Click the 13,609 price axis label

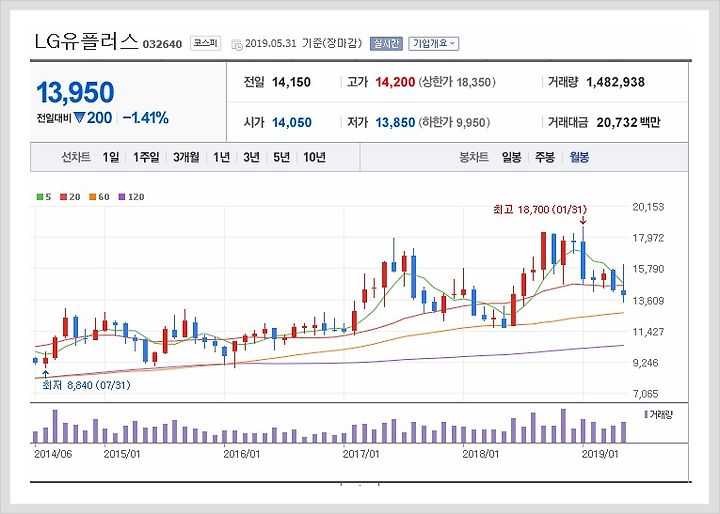648,301
